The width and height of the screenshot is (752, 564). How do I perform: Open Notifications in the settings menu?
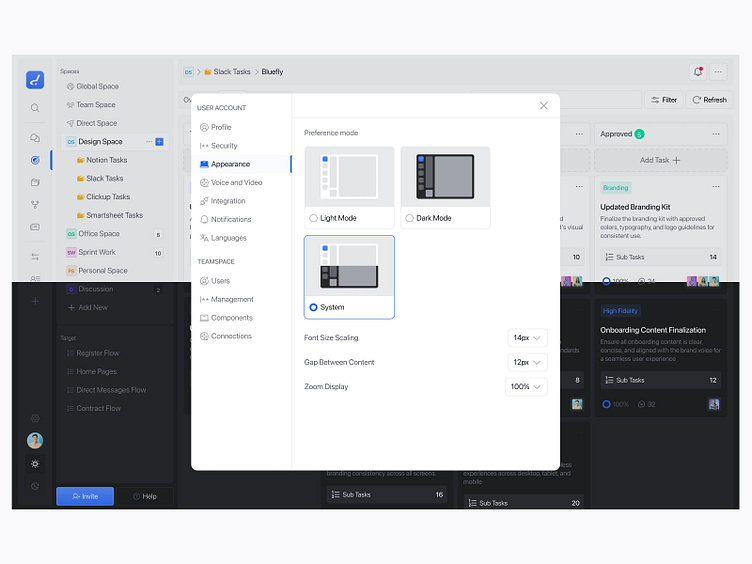[x=230, y=219]
